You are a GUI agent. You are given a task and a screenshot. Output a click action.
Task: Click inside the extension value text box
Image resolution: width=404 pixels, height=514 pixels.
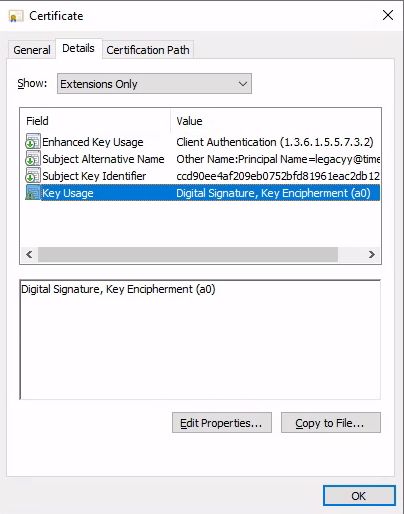(x=200, y=339)
